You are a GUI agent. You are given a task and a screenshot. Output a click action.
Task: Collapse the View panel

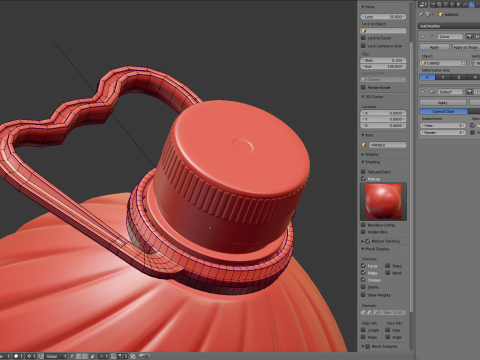point(363,7)
